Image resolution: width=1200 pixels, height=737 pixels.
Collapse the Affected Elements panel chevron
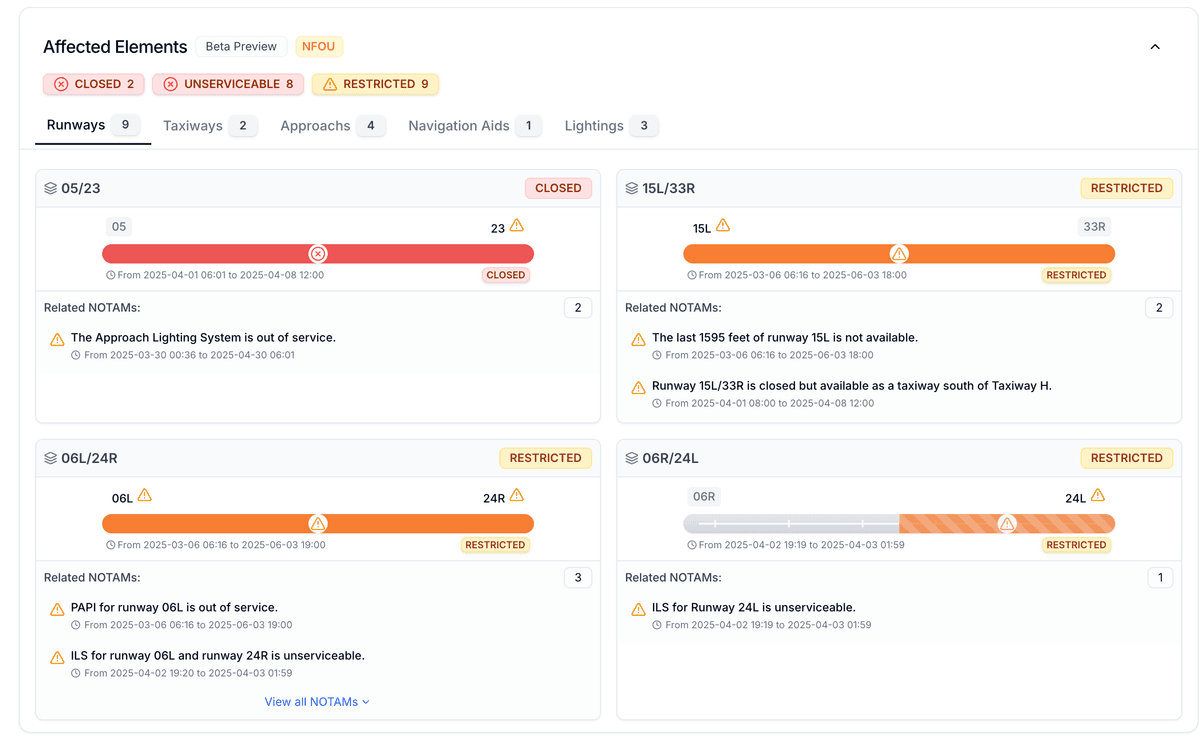coord(1155,47)
